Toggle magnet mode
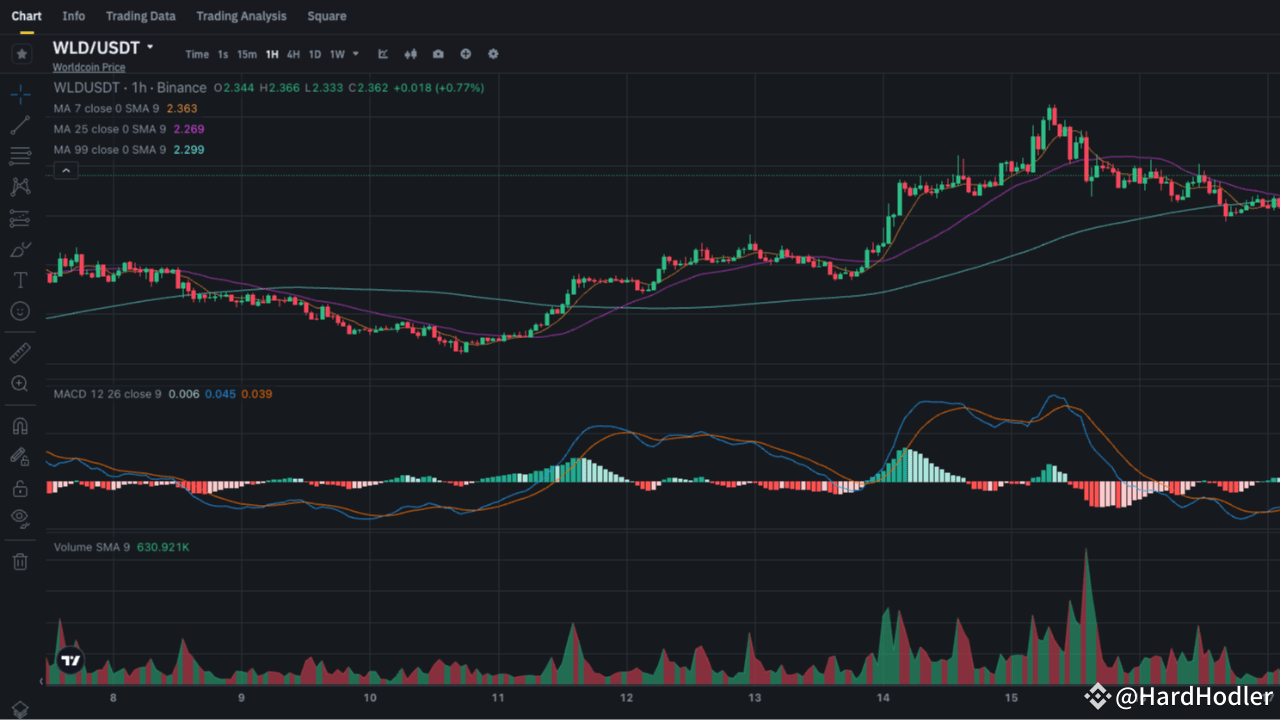Image resolution: width=1280 pixels, height=720 pixels. coord(20,425)
